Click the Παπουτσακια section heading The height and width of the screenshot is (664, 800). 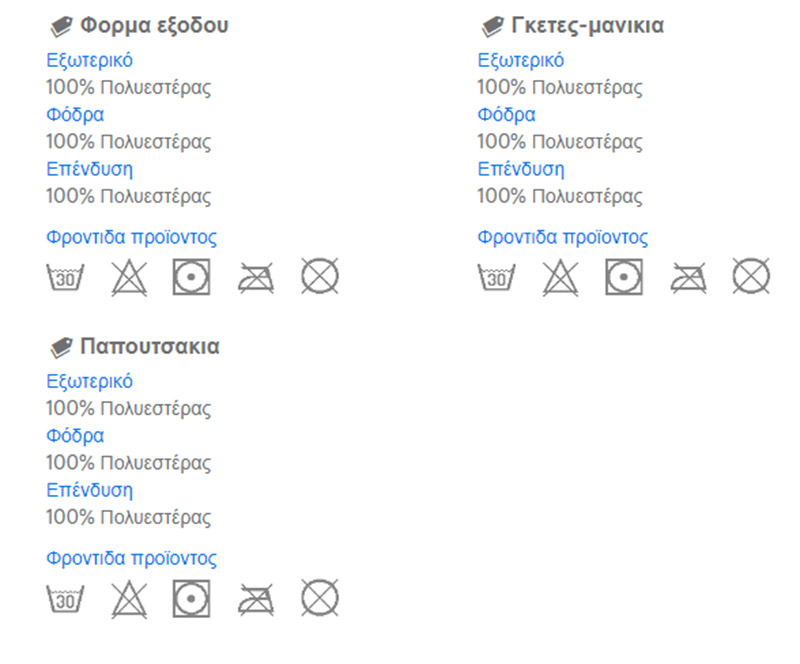(x=150, y=347)
